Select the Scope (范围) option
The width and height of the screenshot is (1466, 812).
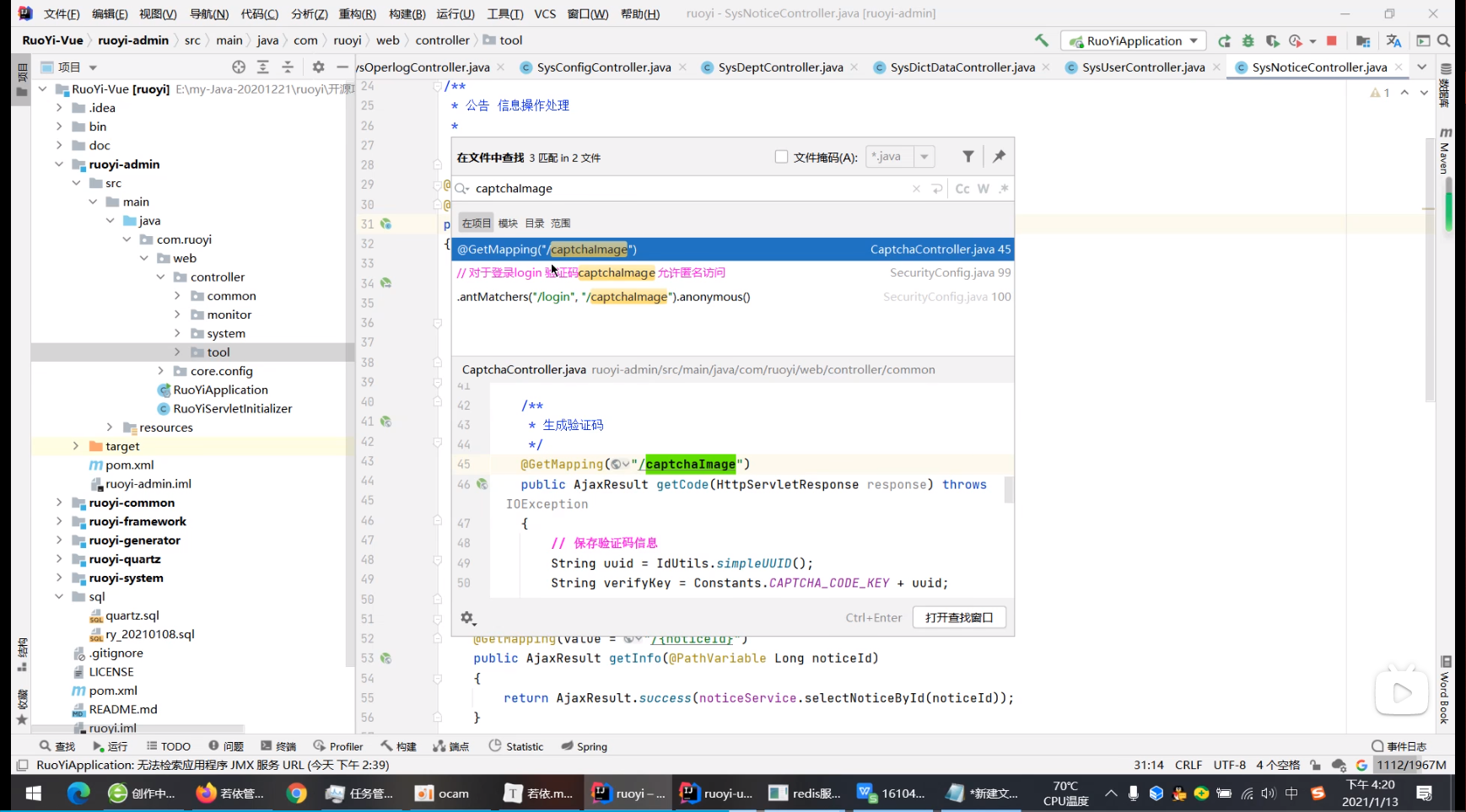(561, 223)
